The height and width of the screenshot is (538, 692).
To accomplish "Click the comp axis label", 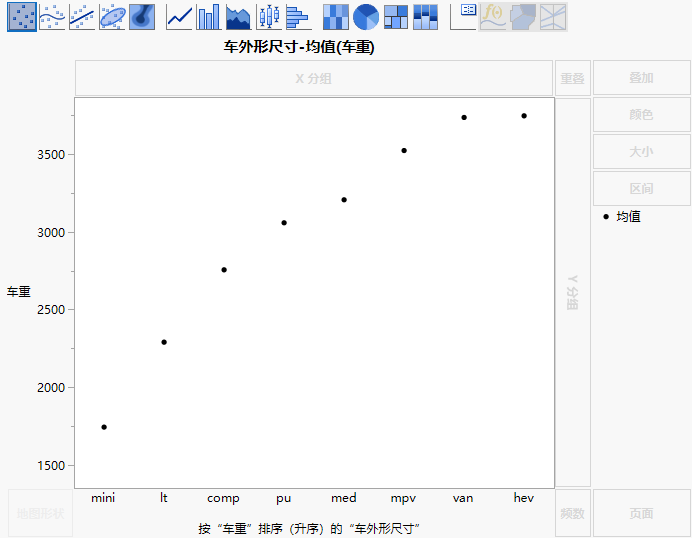I will click(223, 499).
